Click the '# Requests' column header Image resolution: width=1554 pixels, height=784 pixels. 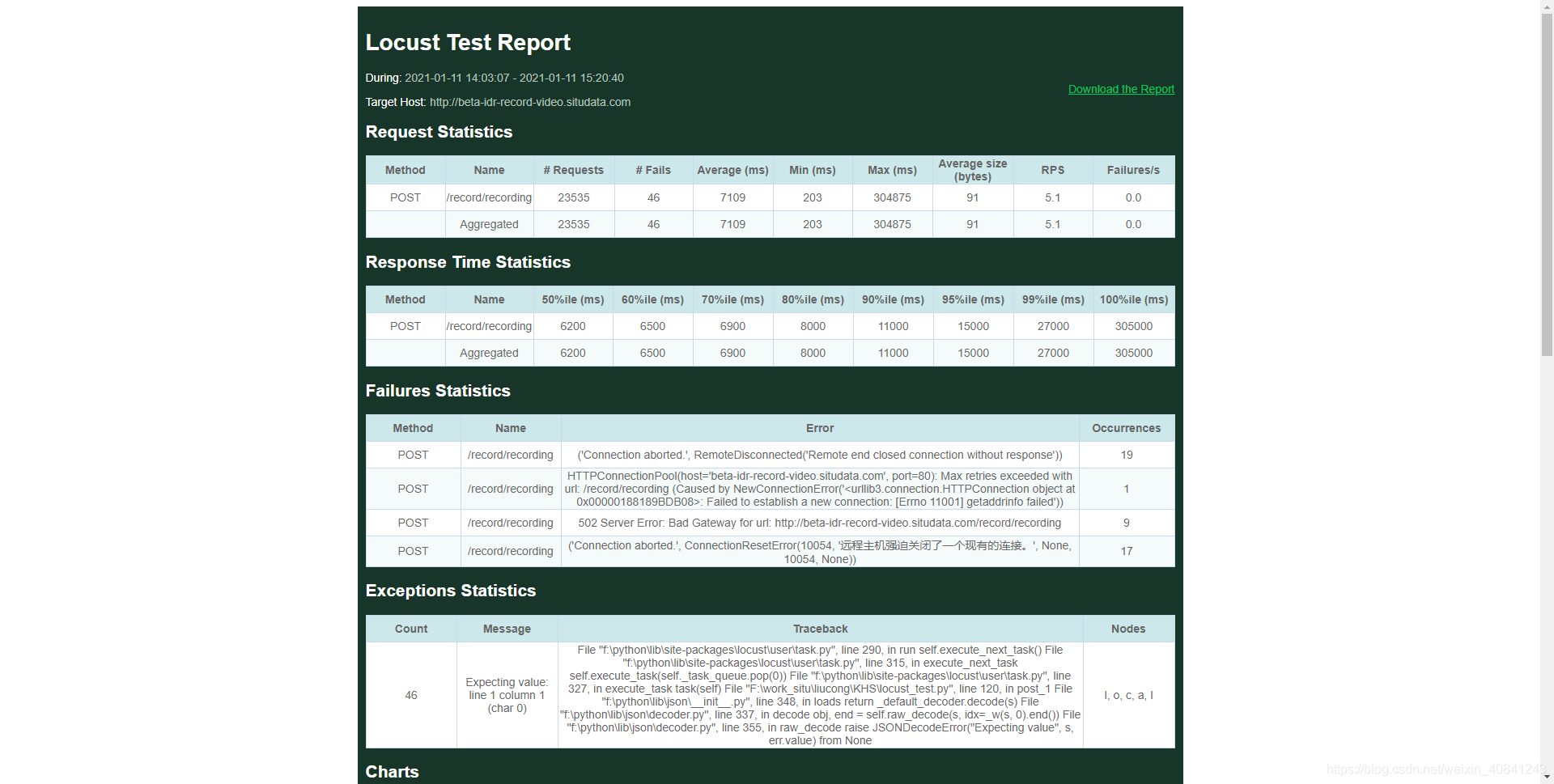pyautogui.click(x=573, y=170)
